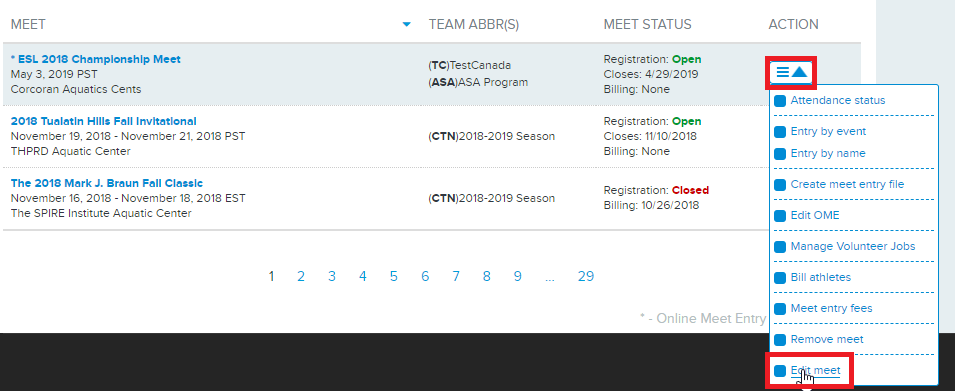Go to page 5 in pagination
This screenshot has width=955, height=391.
393,277
